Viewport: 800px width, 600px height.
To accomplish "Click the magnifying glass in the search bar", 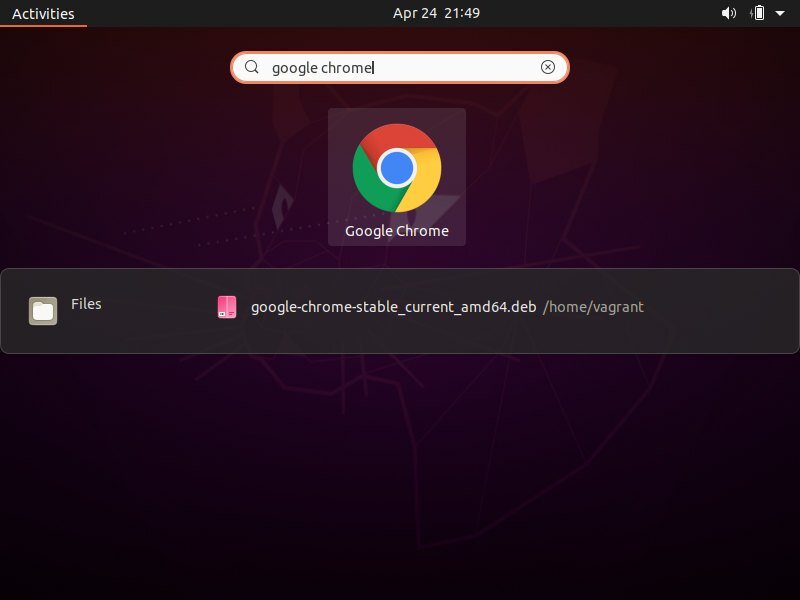I will [x=253, y=67].
